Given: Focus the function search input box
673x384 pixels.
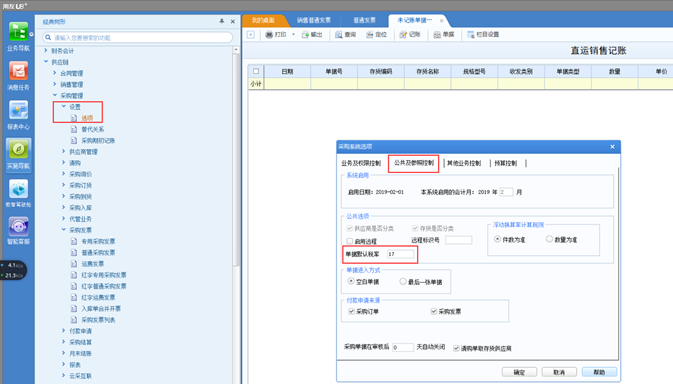Looking at the screenshot, I should coord(137,38).
